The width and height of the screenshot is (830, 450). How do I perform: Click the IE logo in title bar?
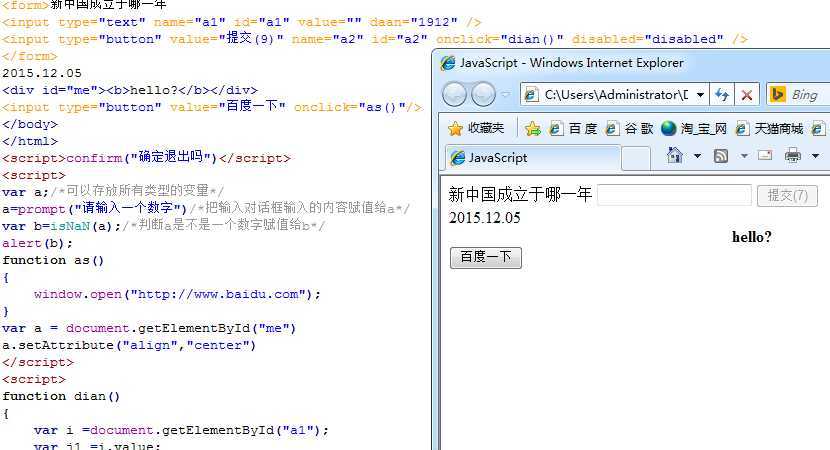coord(448,63)
